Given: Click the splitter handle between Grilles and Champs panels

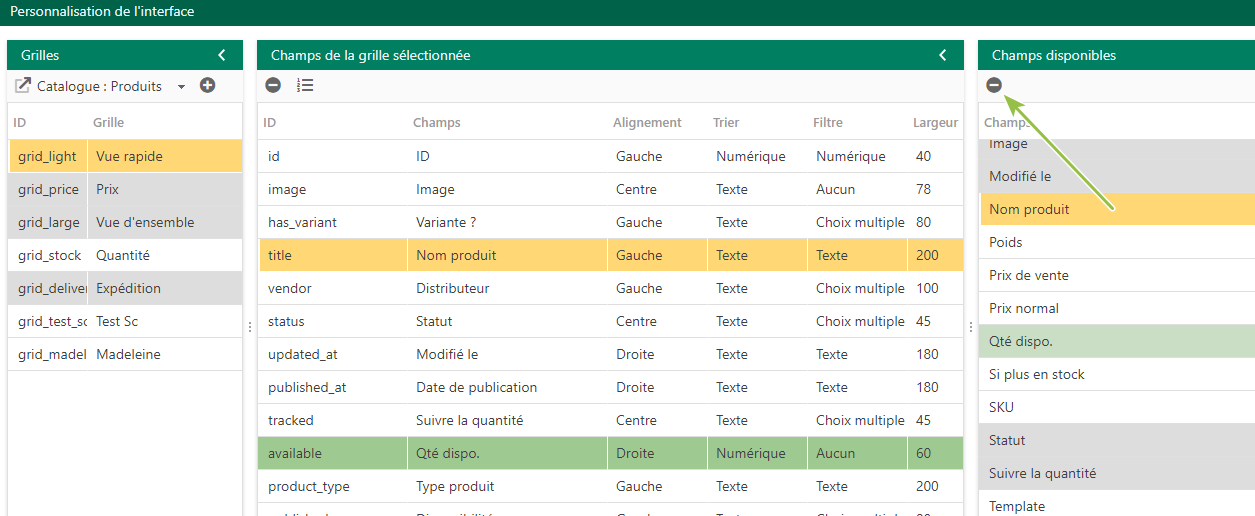Looking at the screenshot, I should pos(249,327).
